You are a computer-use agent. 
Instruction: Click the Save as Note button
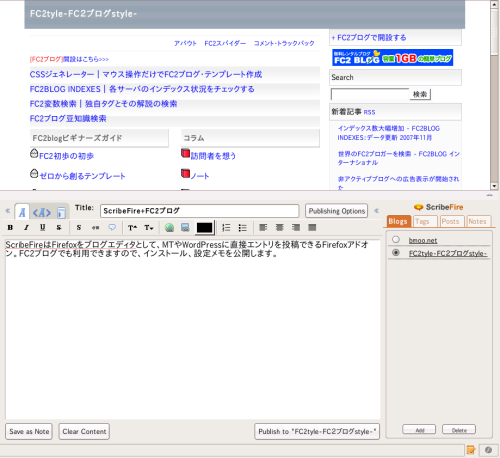tap(29, 431)
